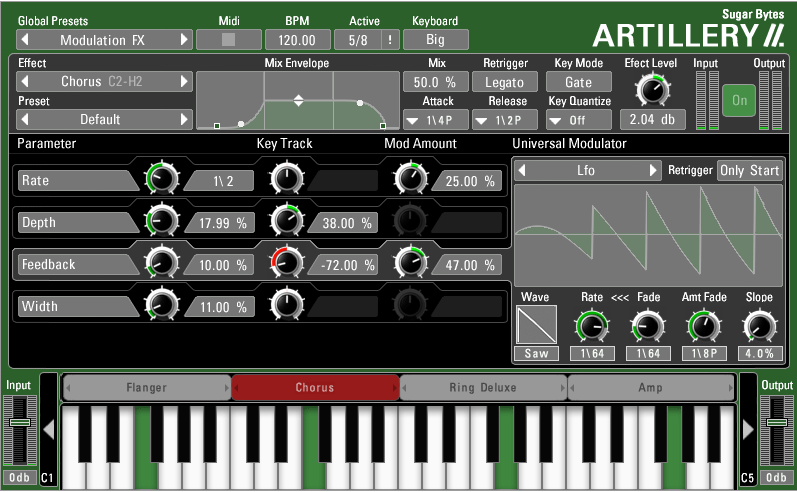Click the Rate Key Track knob
Viewport: 797px width, 492px height.
click(287, 178)
